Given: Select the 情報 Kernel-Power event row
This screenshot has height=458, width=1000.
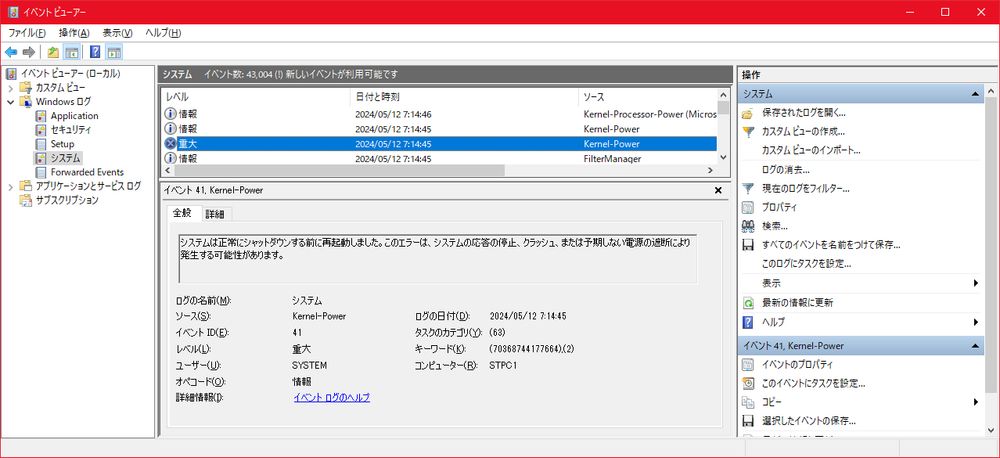Looking at the screenshot, I should (x=440, y=129).
